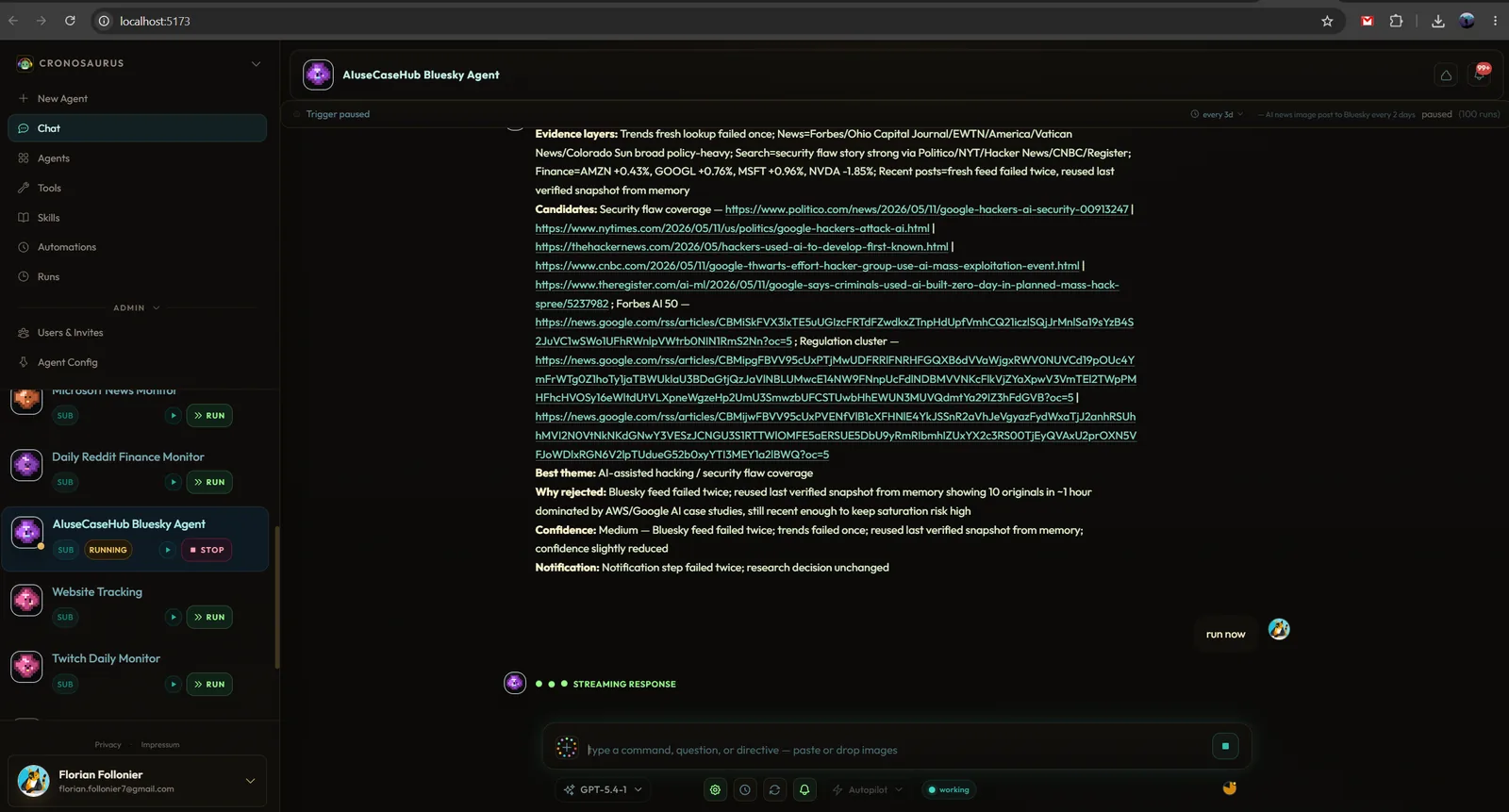Click the small play icon for Website Tracking

pos(173,617)
